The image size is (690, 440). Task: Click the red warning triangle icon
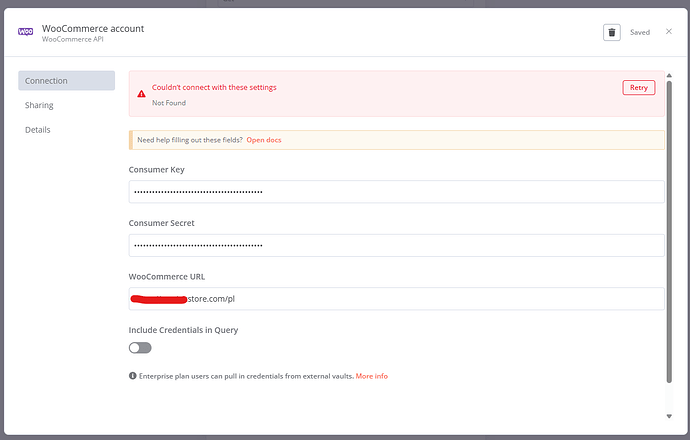141,94
